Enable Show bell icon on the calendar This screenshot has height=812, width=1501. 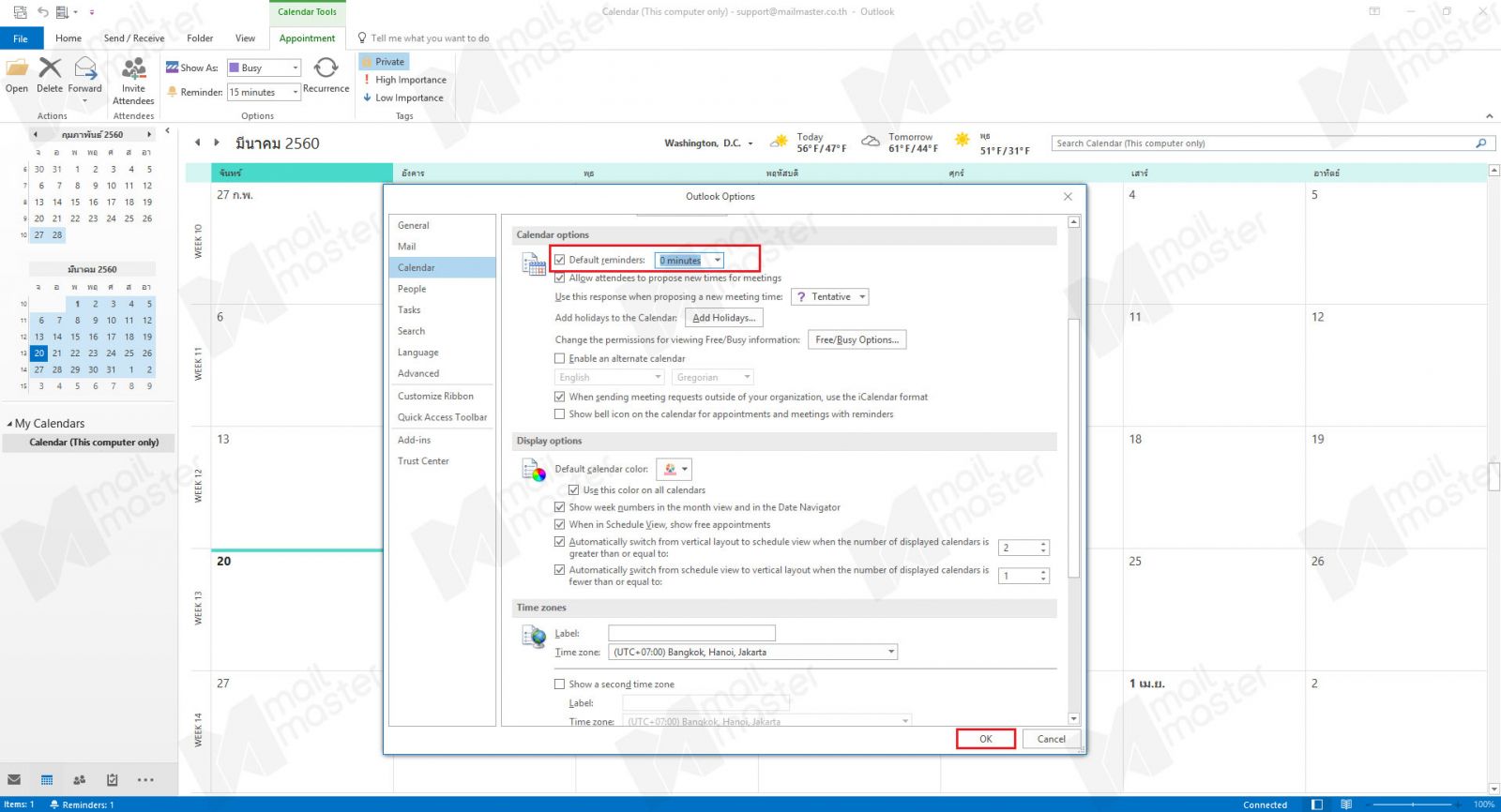coord(560,414)
